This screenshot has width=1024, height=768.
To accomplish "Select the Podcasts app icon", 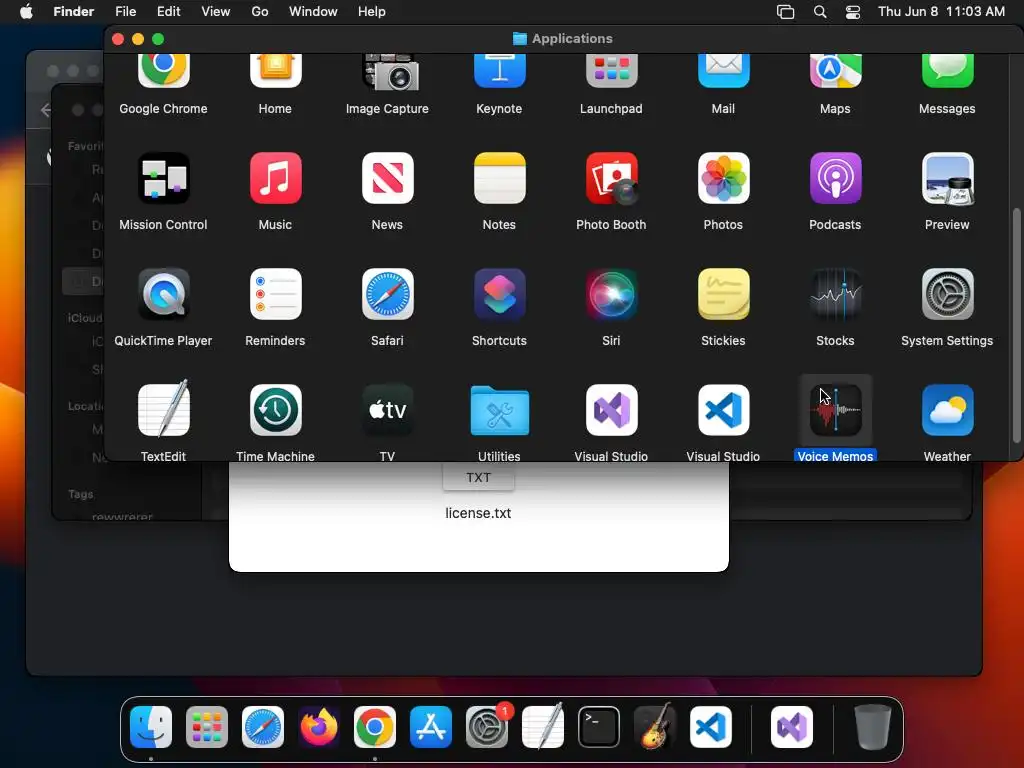I will pos(835,178).
